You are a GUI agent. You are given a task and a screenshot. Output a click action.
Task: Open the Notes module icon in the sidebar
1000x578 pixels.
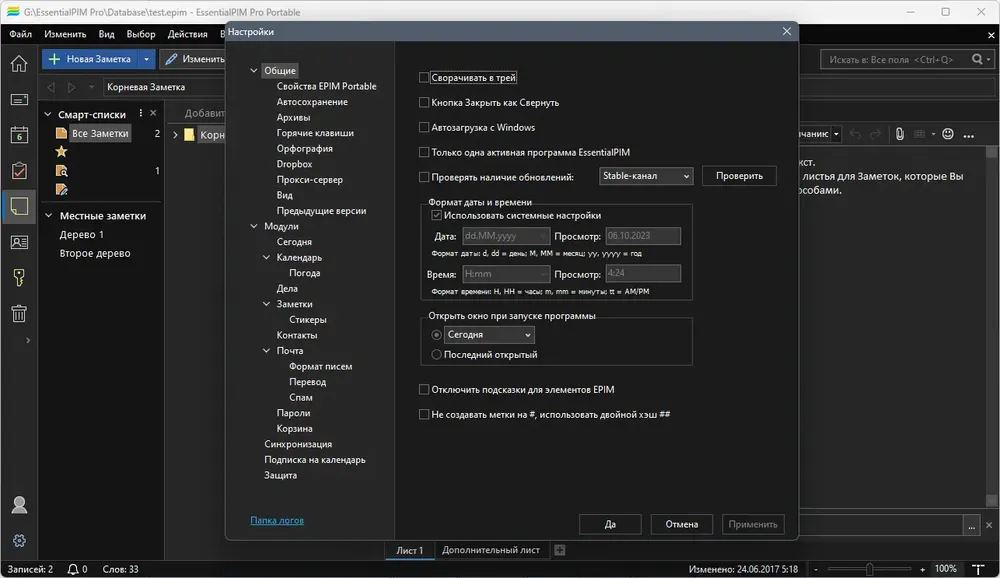19,206
